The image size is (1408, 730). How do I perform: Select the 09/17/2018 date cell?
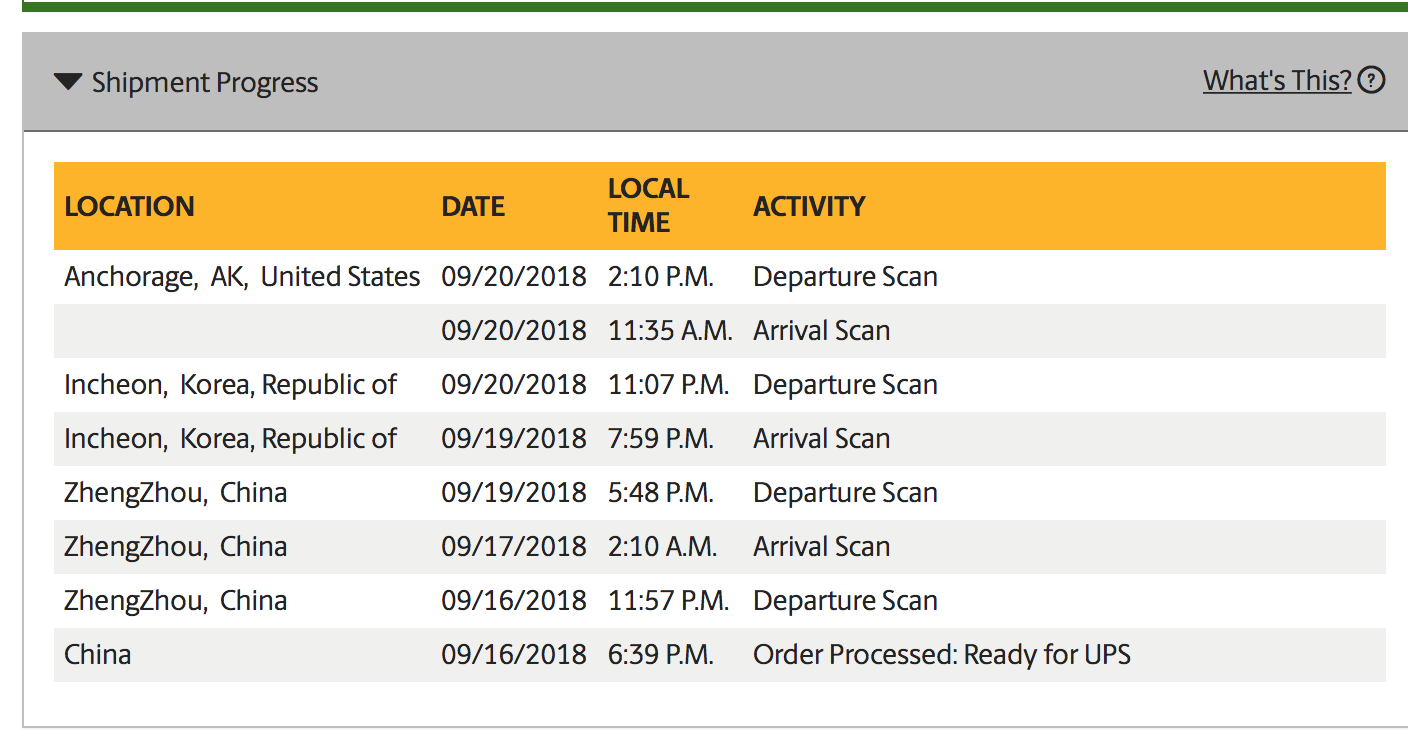pyautogui.click(x=513, y=546)
